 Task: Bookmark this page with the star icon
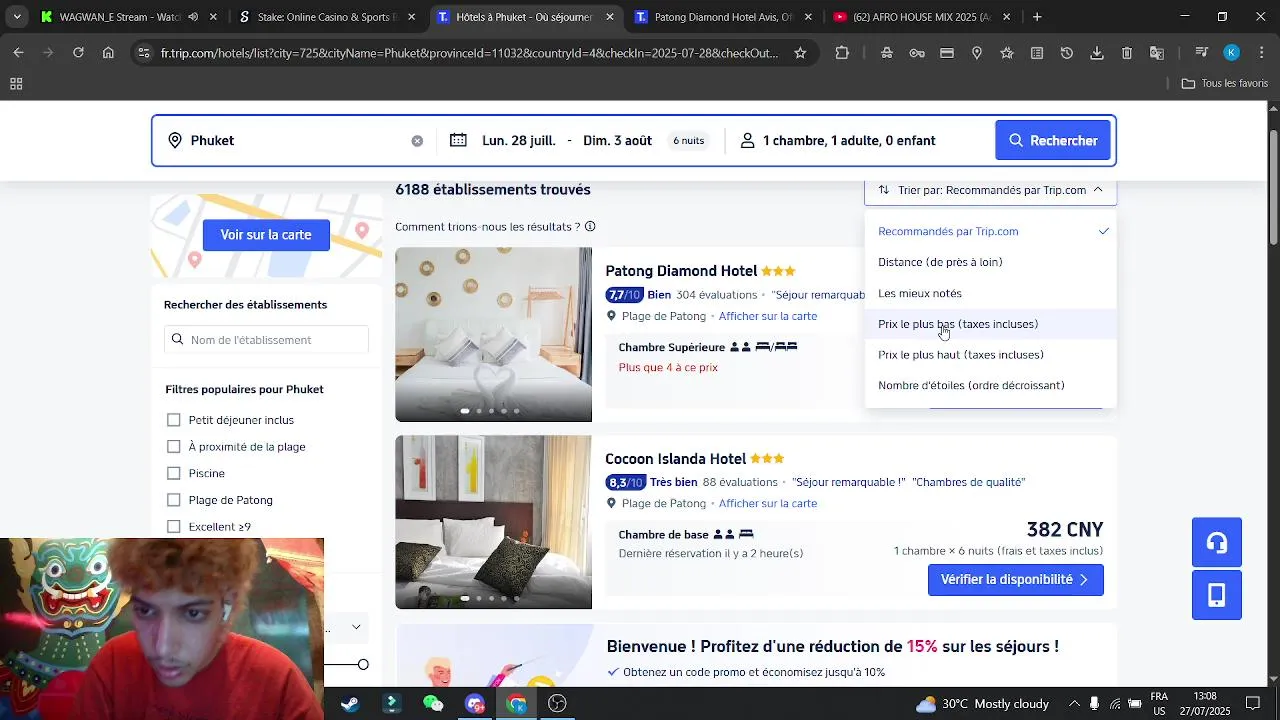coord(800,53)
